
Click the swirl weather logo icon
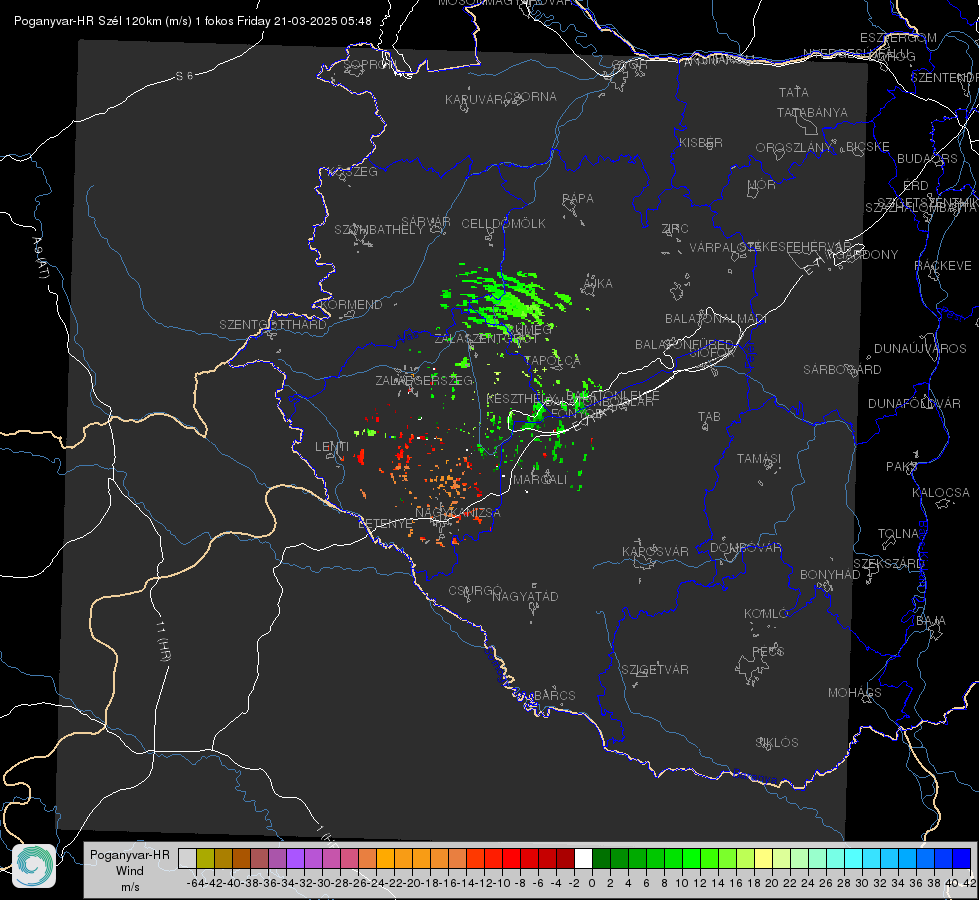(34, 866)
